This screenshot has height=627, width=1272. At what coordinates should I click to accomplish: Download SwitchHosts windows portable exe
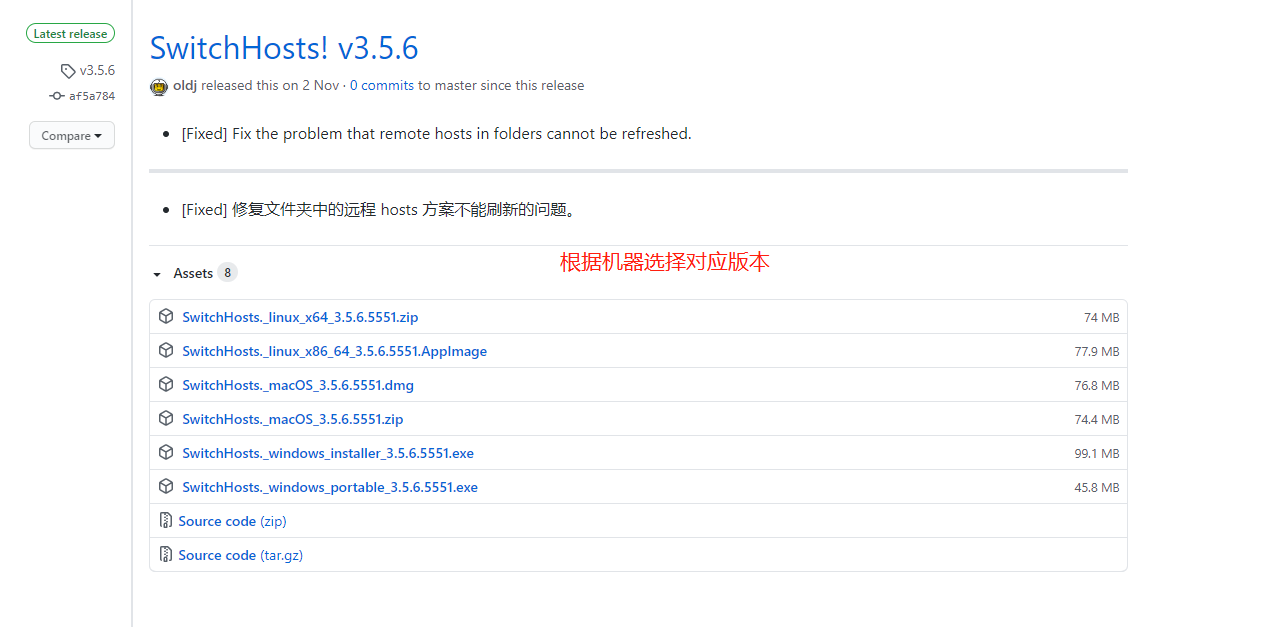pyautogui.click(x=330, y=487)
